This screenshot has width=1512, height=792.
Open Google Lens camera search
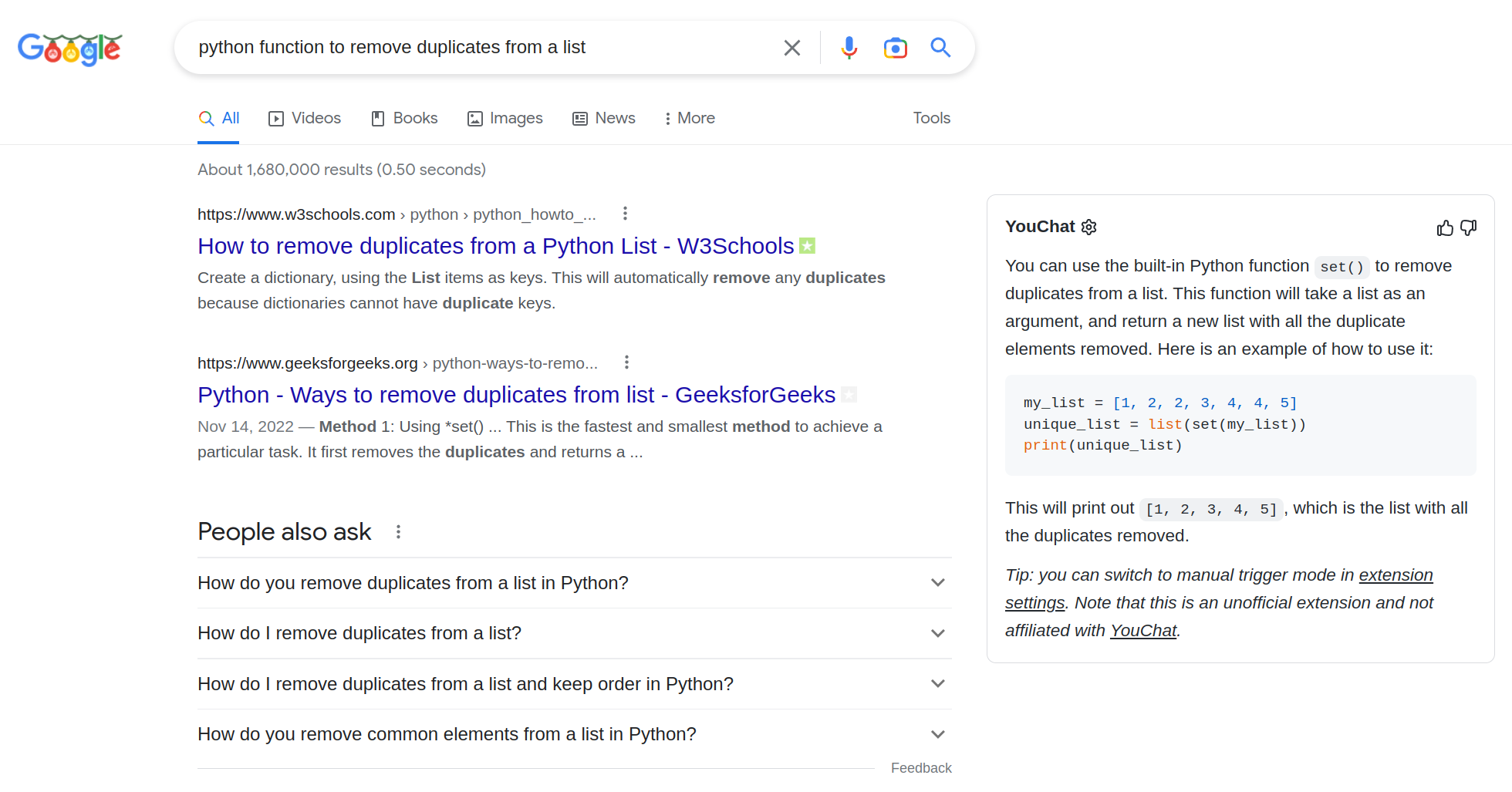pyautogui.click(x=895, y=48)
